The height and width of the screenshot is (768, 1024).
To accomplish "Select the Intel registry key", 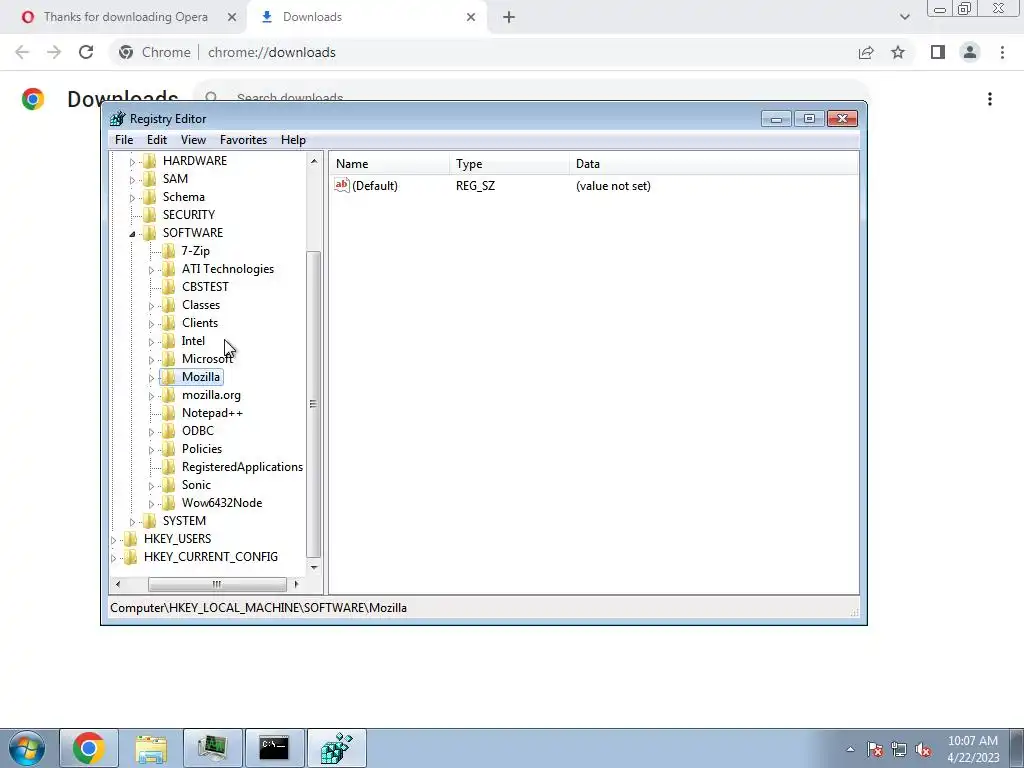I will tap(193, 341).
